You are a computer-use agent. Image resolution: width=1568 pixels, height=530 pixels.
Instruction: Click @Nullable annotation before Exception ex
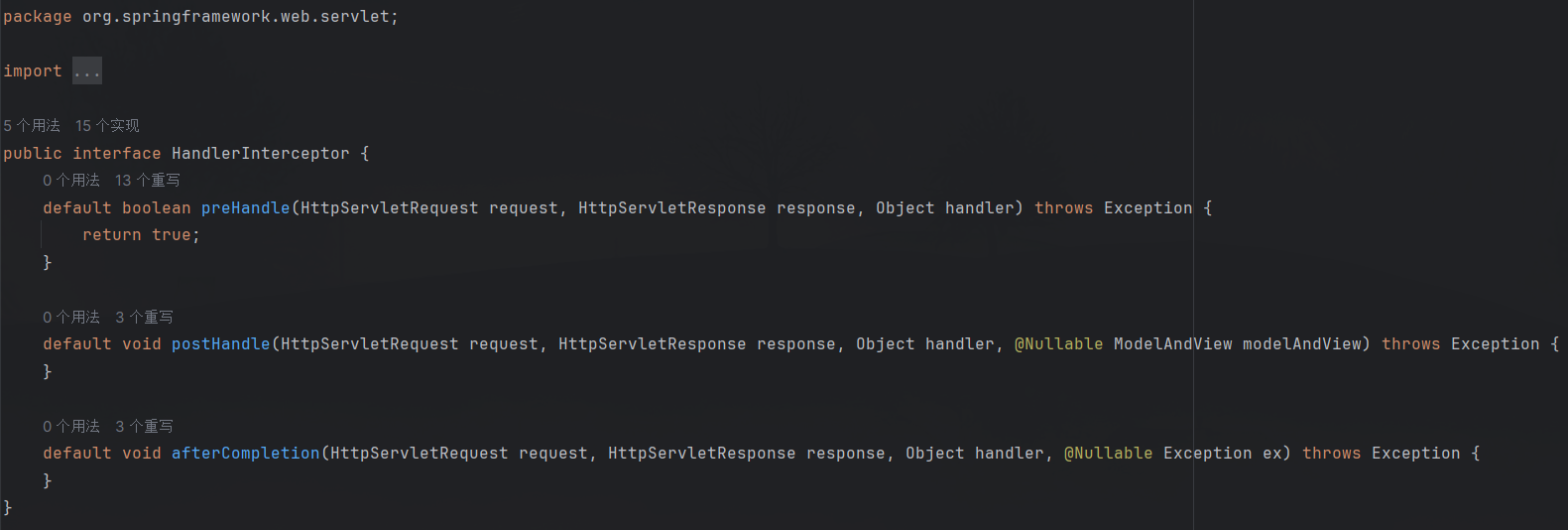[1109, 454]
